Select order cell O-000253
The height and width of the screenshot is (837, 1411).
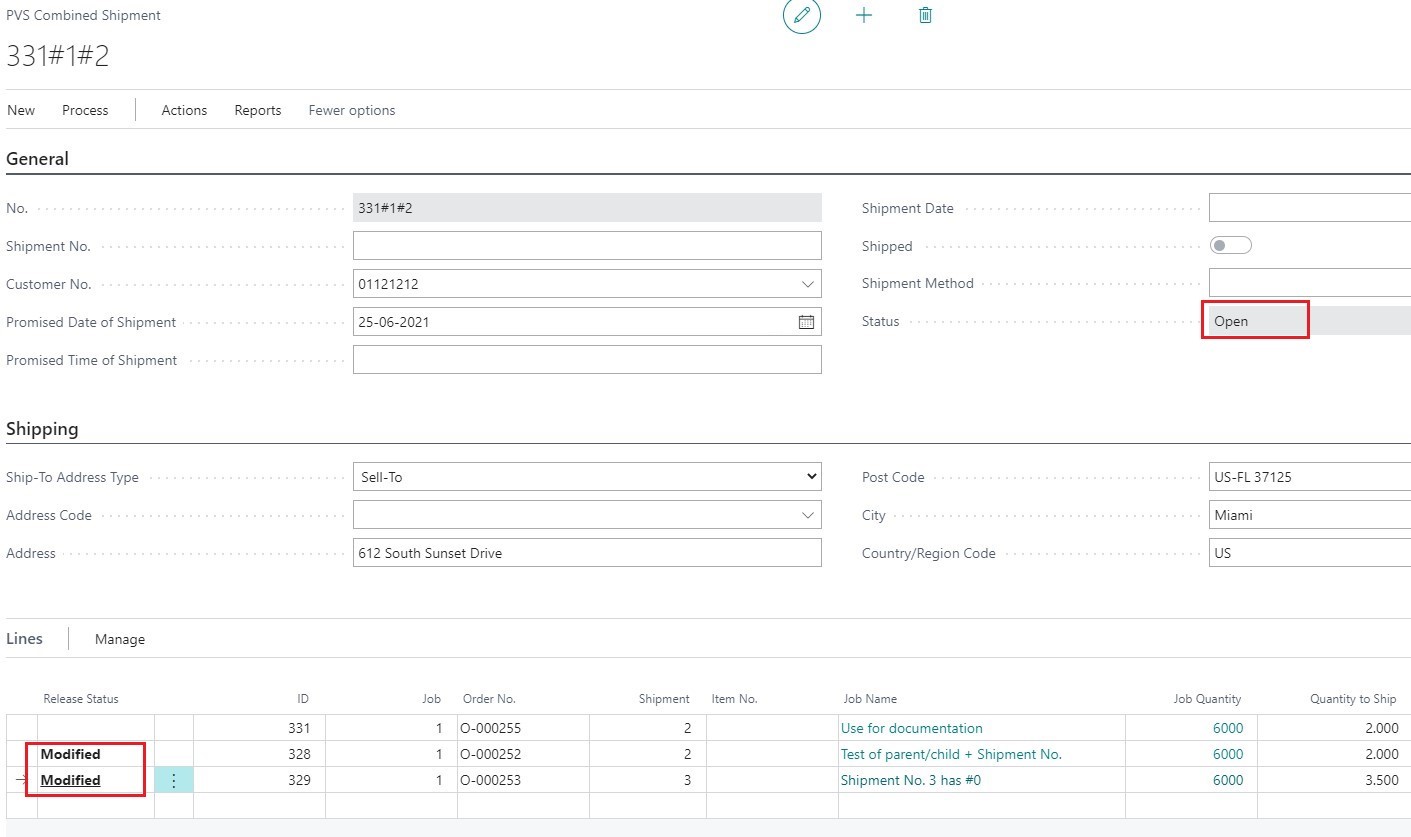(523, 780)
